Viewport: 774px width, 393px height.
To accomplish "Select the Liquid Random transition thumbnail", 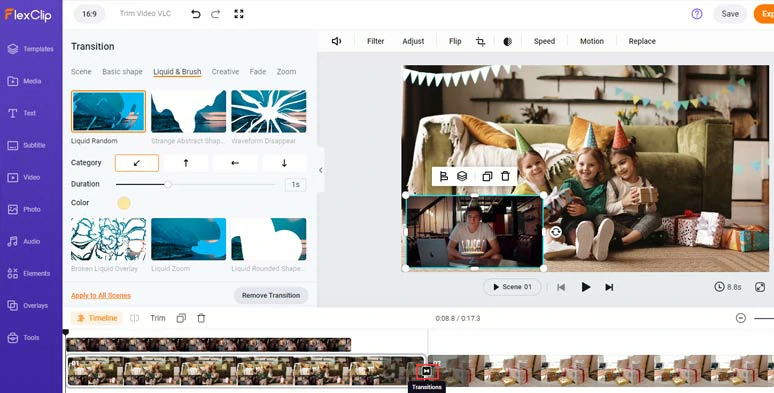I will pyautogui.click(x=108, y=111).
